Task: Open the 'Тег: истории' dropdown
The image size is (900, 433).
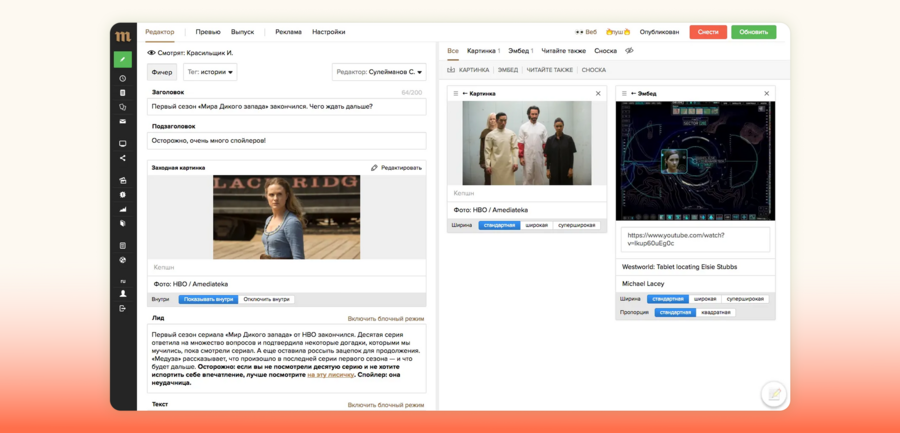Action: pos(210,72)
